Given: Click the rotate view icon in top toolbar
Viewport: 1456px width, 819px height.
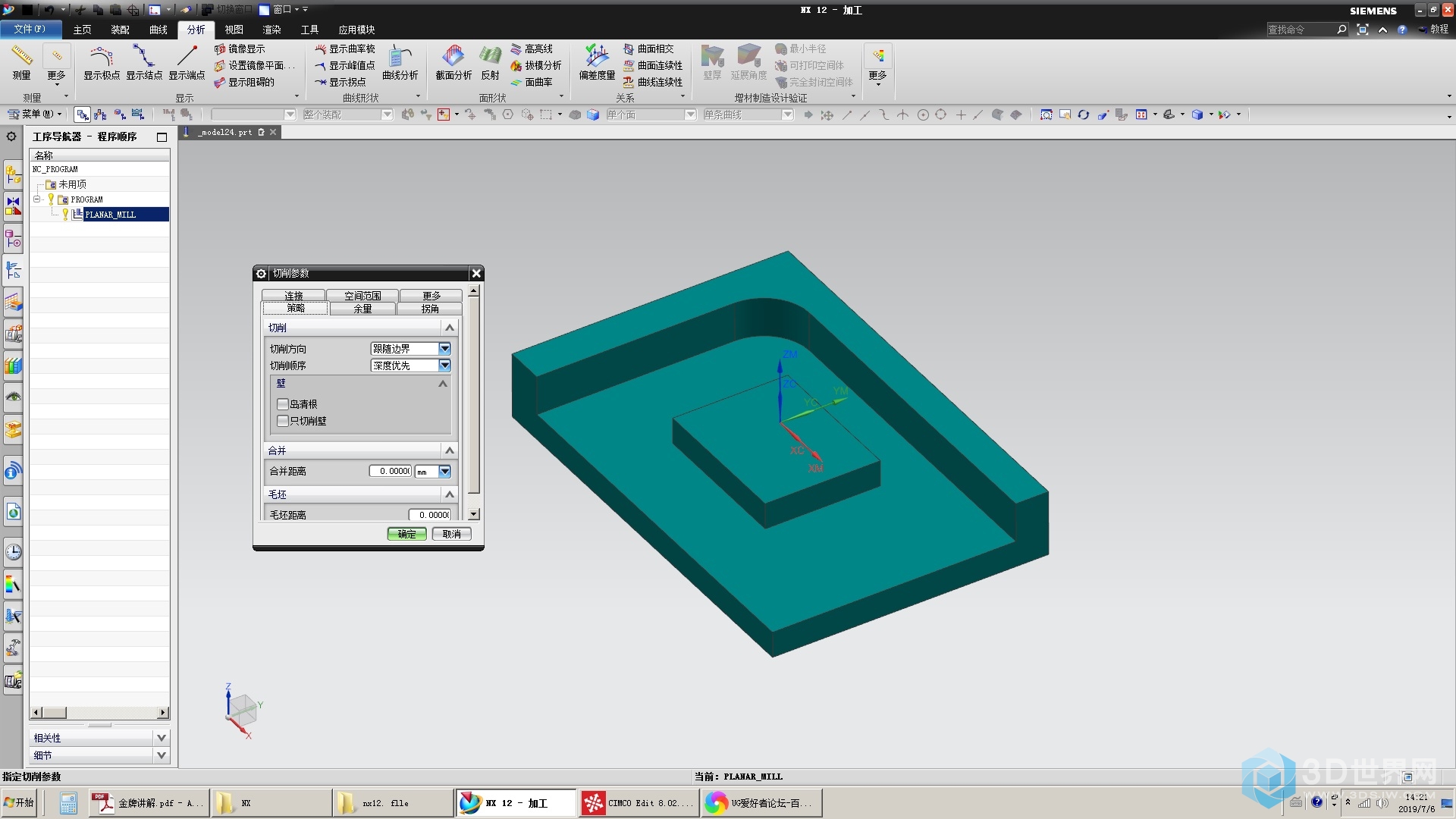Looking at the screenshot, I should coord(1083,115).
